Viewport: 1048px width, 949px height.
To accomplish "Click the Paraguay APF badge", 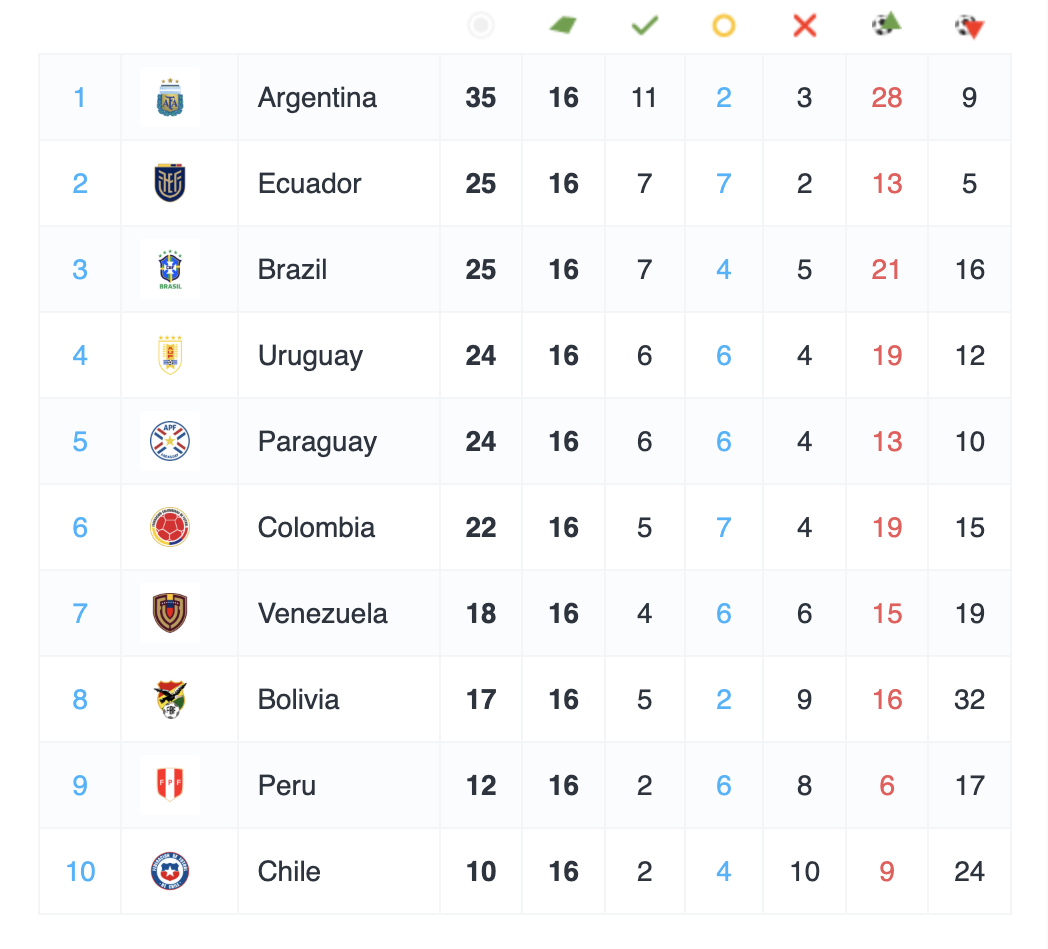I will [170, 442].
